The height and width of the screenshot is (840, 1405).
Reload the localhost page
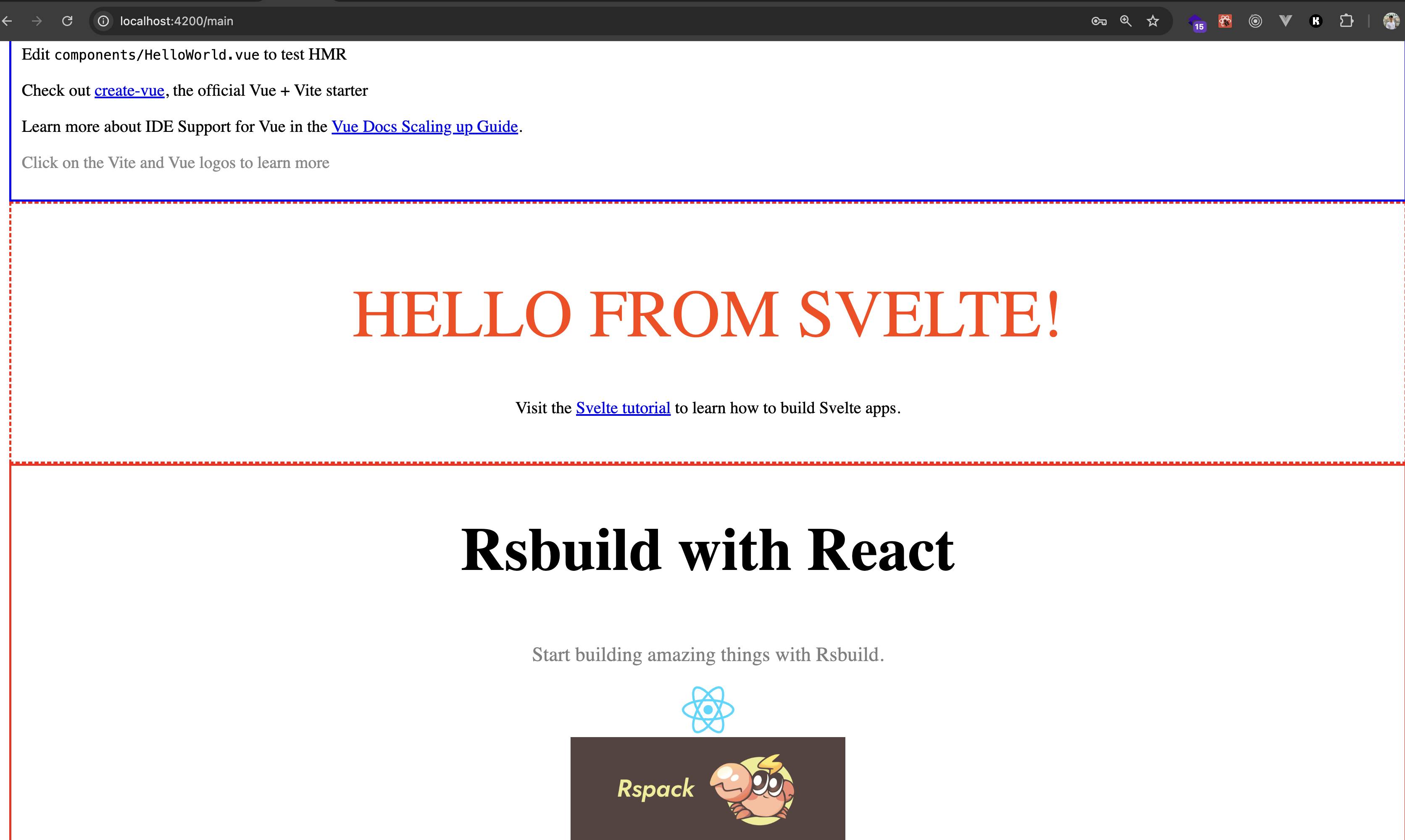pyautogui.click(x=67, y=21)
